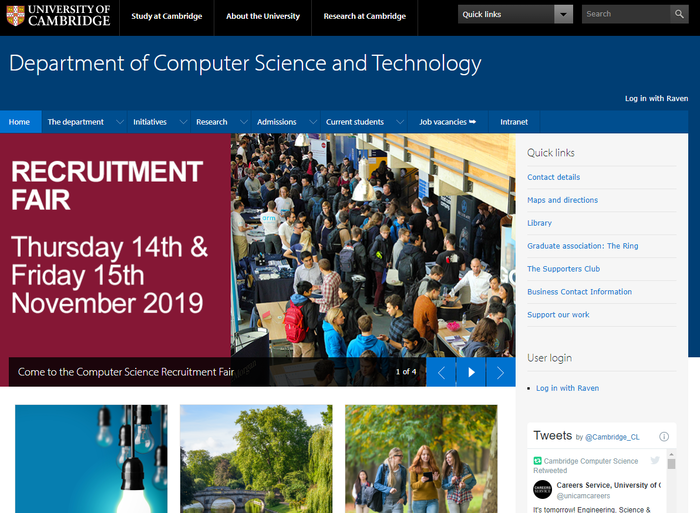The width and height of the screenshot is (700, 513).
Task: Open the Initiatives nav item
Action: click(x=150, y=122)
